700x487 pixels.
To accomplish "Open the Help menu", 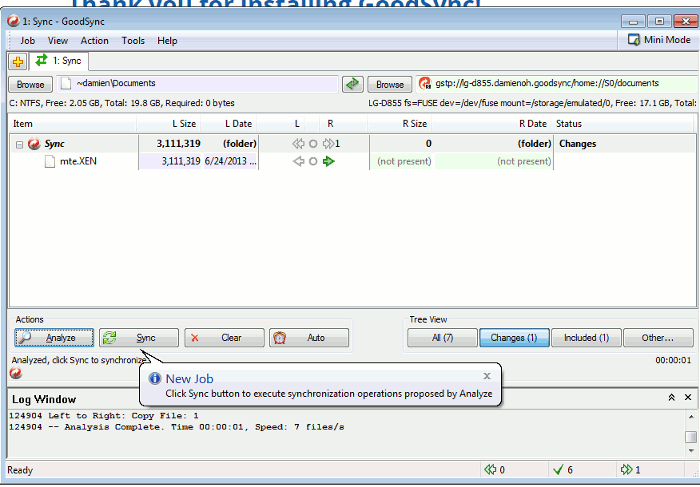I will point(167,41).
